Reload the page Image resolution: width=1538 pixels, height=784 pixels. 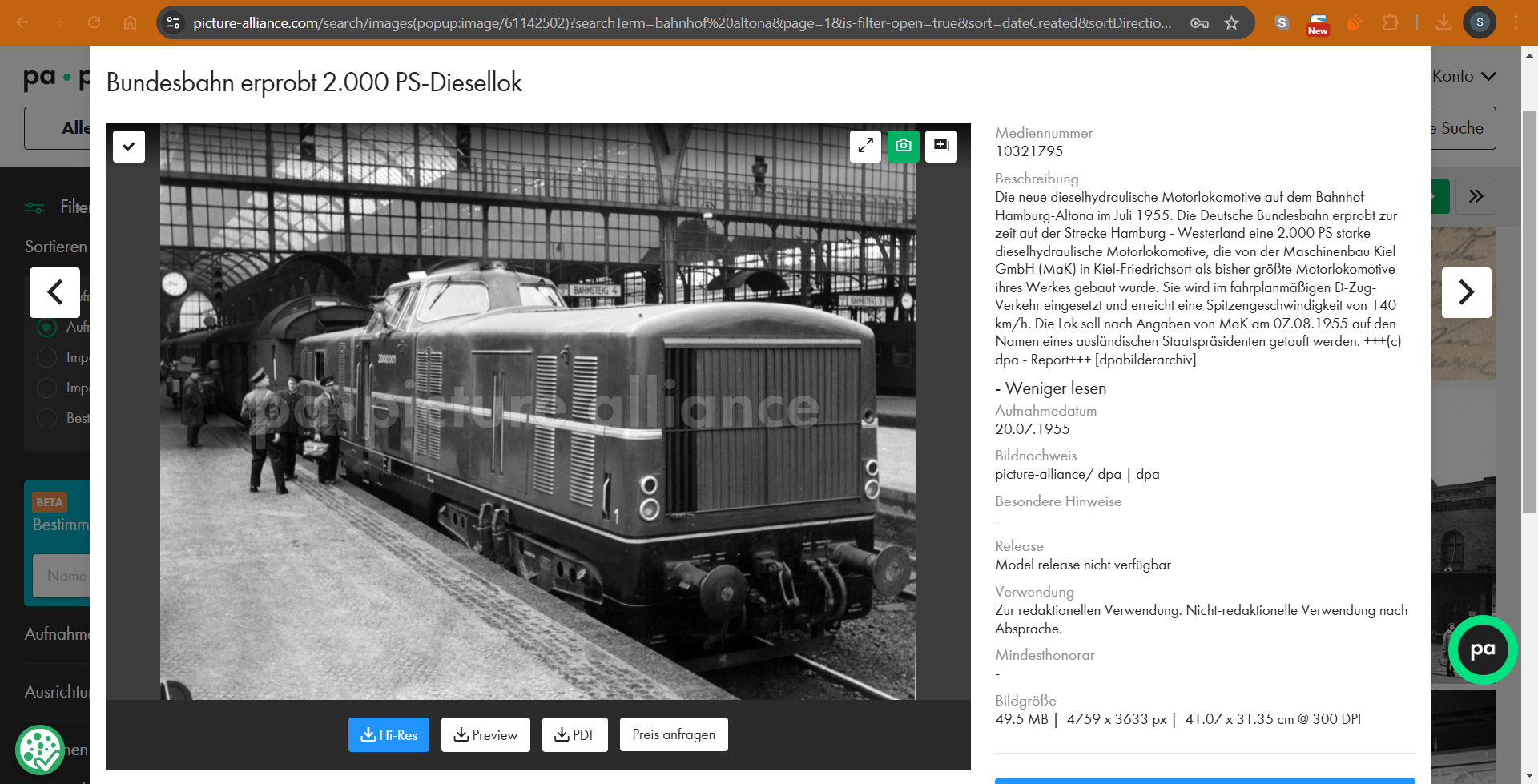coord(94,22)
